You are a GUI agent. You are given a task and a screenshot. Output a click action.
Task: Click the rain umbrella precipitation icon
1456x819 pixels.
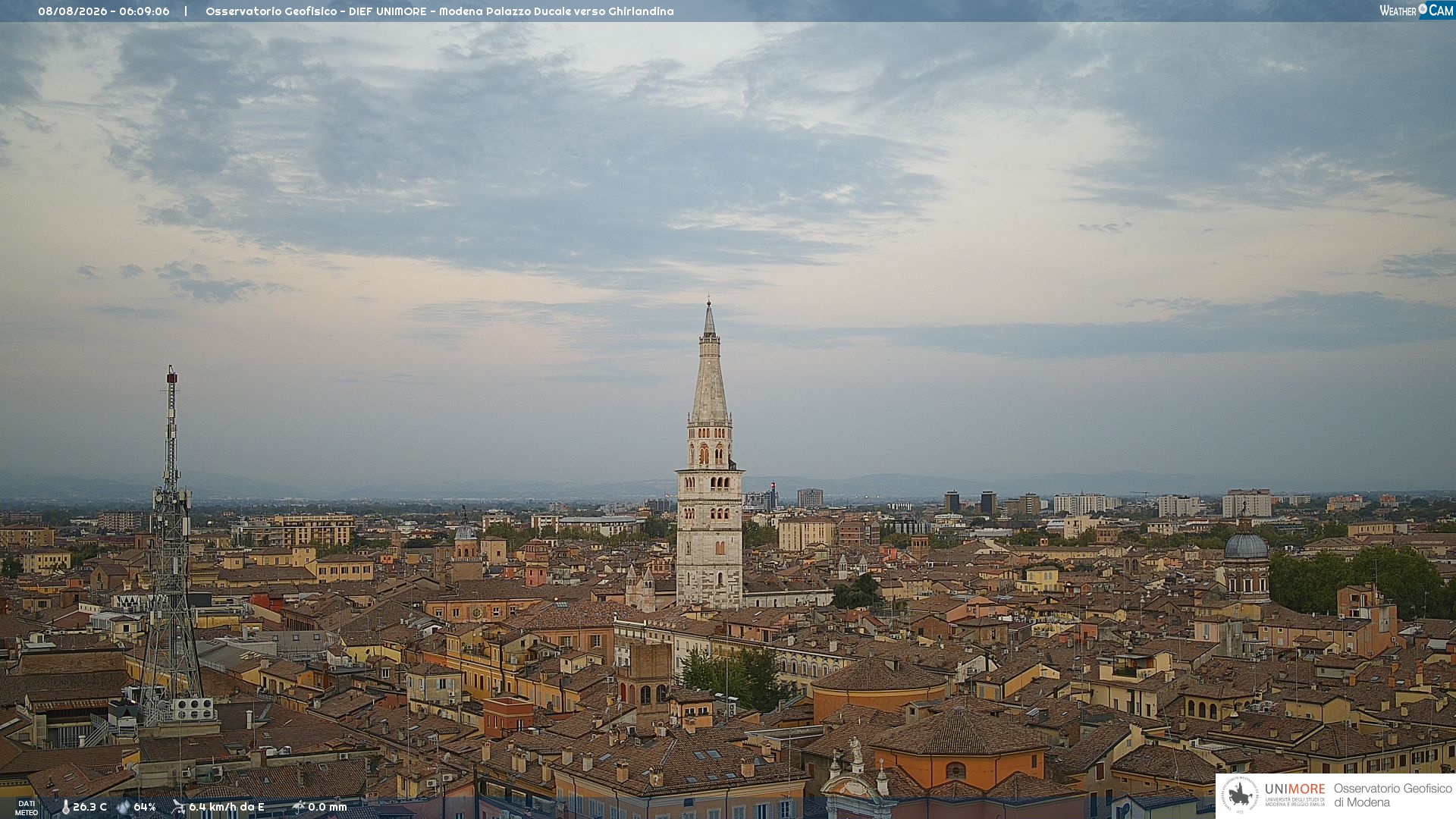click(x=298, y=807)
